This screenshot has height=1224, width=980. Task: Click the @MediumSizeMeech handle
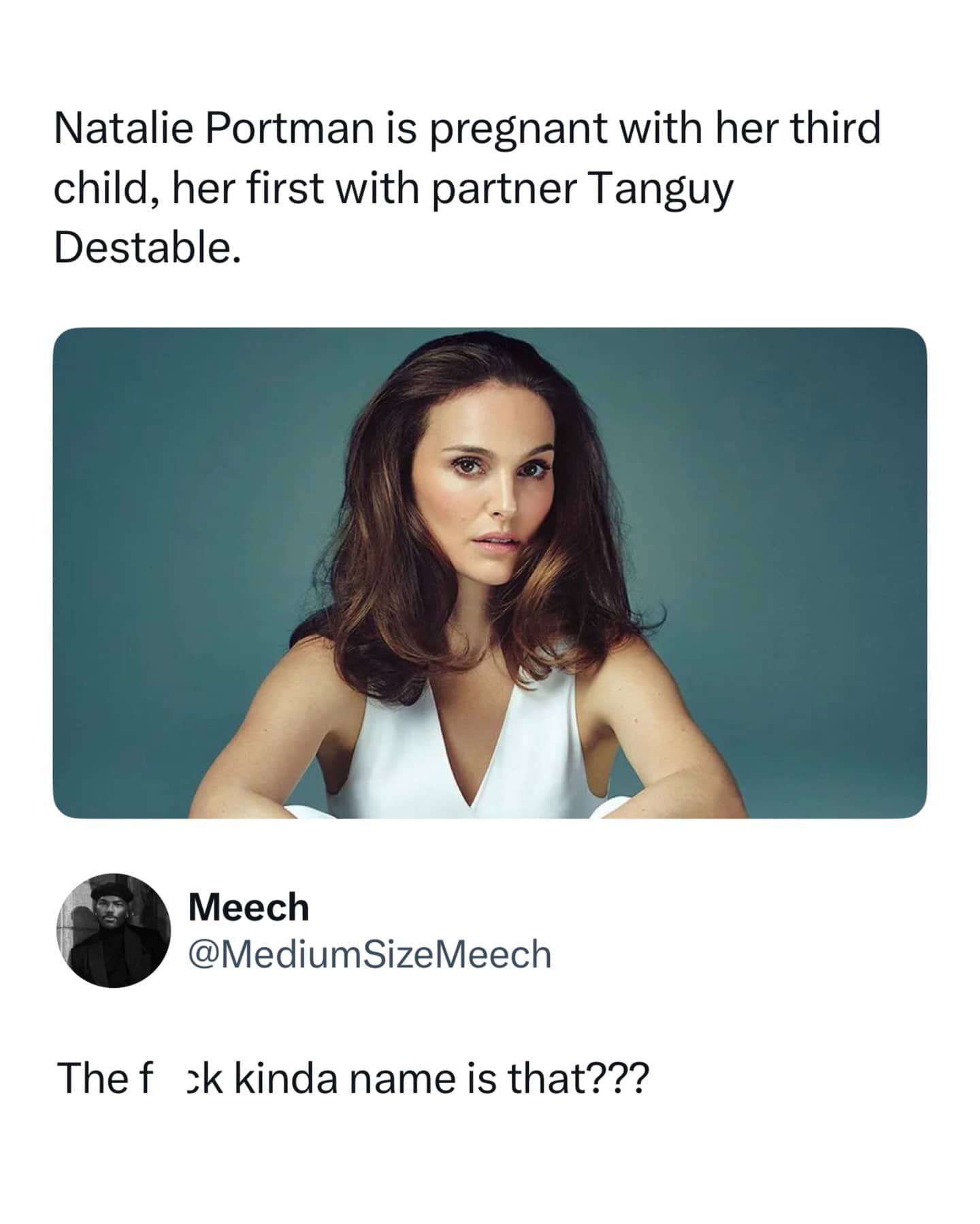(370, 954)
